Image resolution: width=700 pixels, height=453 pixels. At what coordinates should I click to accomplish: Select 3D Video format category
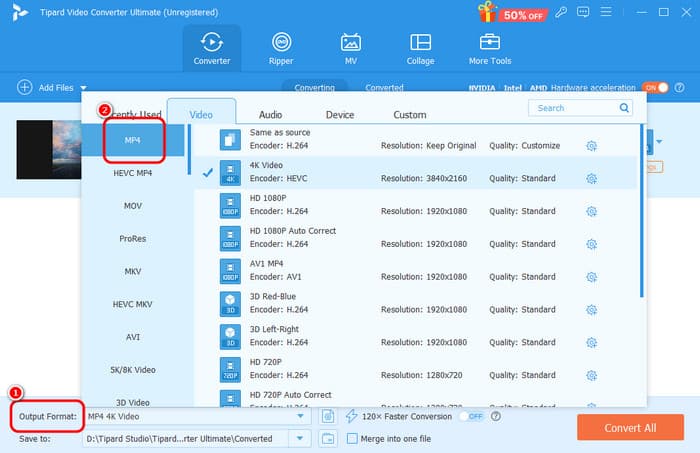point(133,402)
